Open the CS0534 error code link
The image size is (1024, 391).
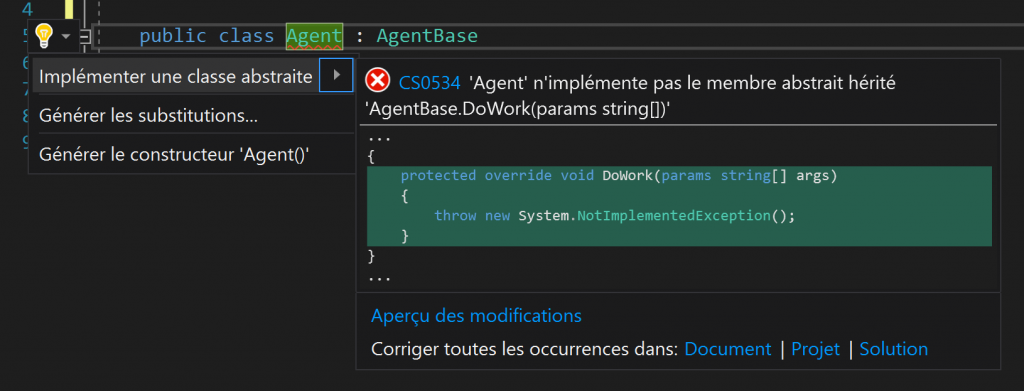coord(429,83)
